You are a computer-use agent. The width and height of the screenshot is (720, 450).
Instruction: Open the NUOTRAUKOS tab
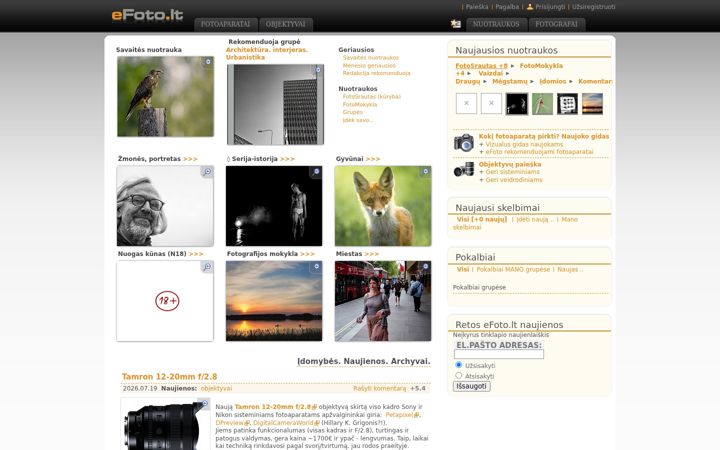tap(496, 24)
